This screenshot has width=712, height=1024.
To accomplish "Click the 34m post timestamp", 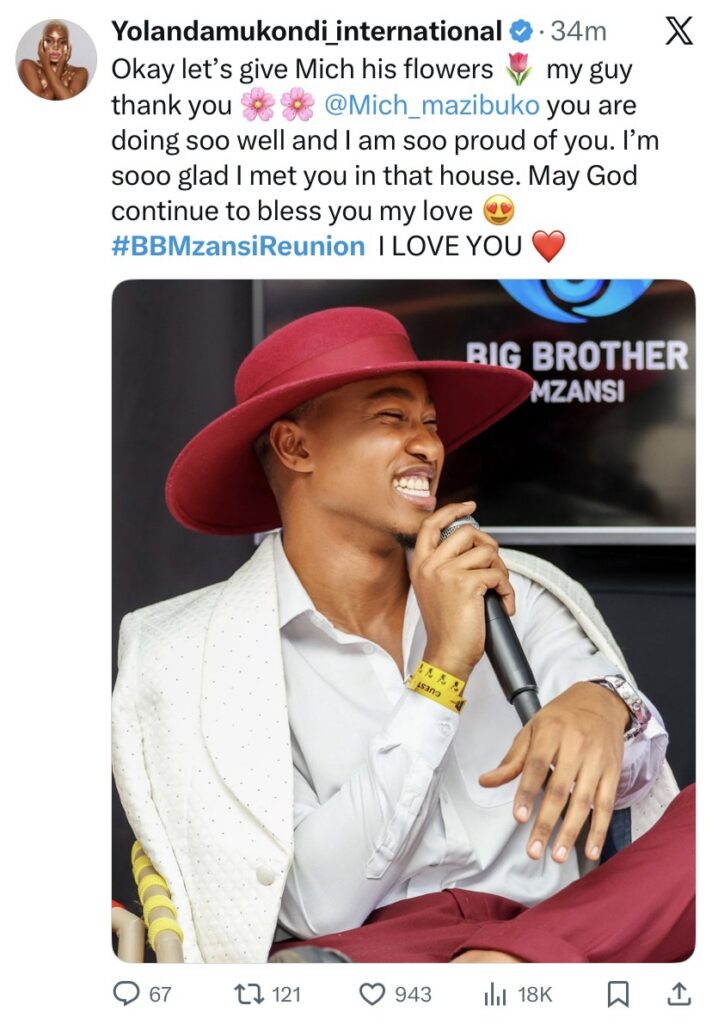I will click(x=579, y=32).
